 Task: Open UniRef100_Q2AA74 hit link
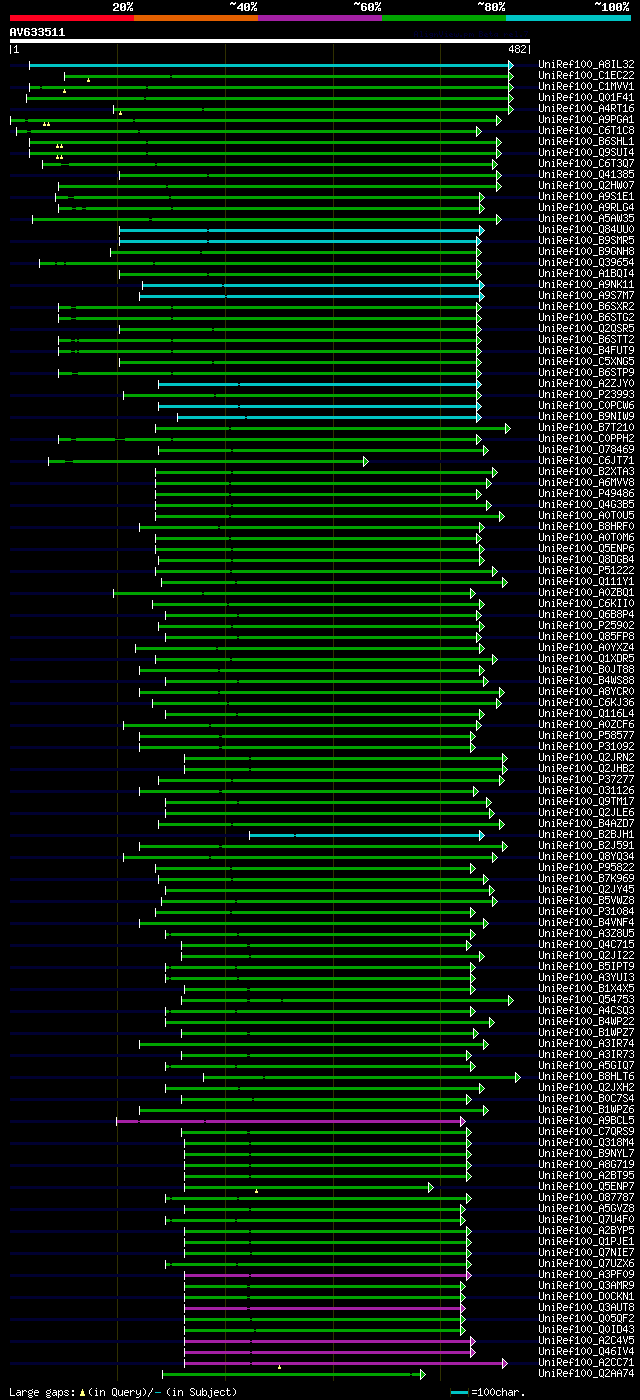point(586,1373)
